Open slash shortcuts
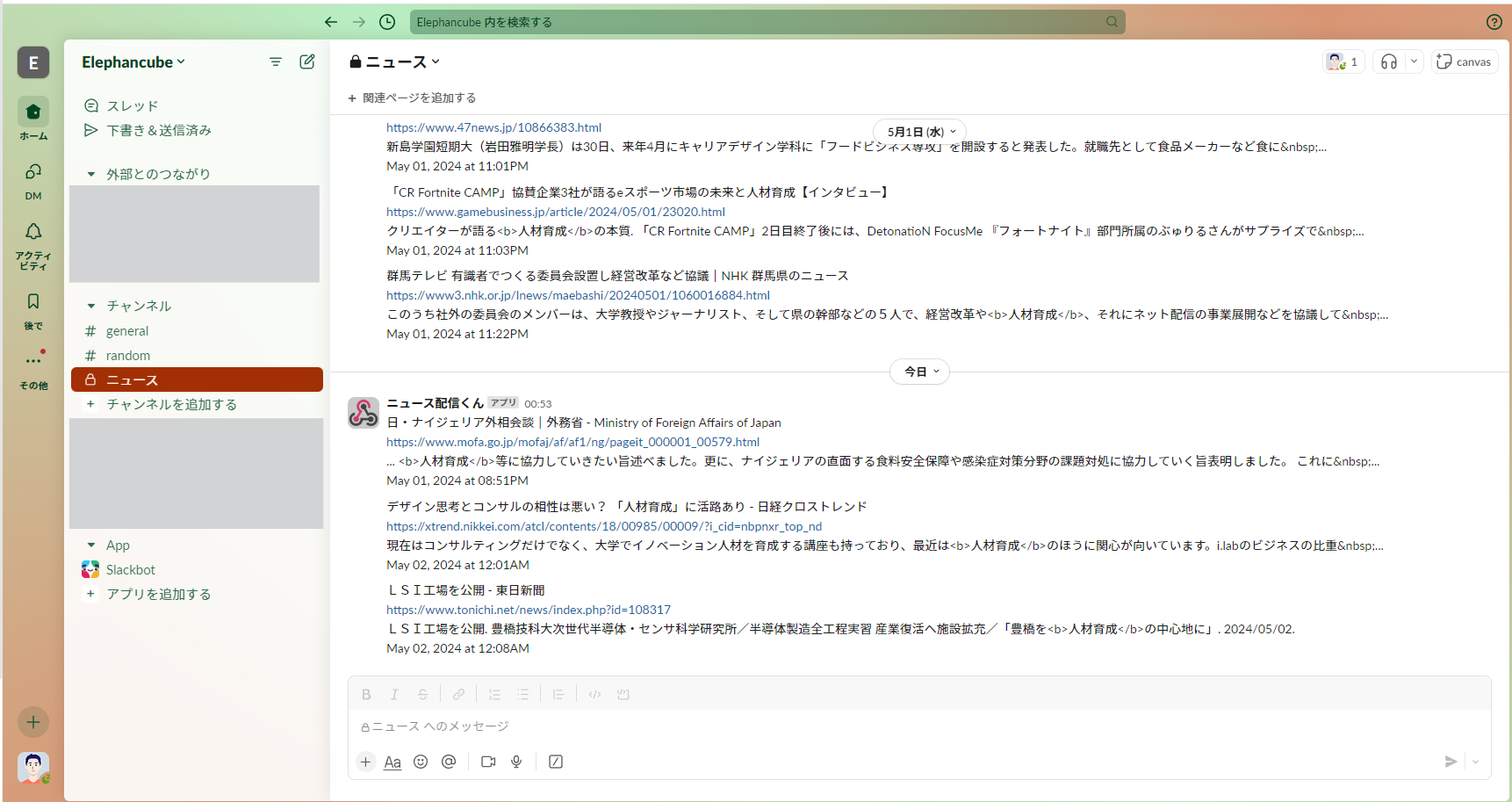This screenshot has height=802, width=1512. pyautogui.click(x=556, y=762)
